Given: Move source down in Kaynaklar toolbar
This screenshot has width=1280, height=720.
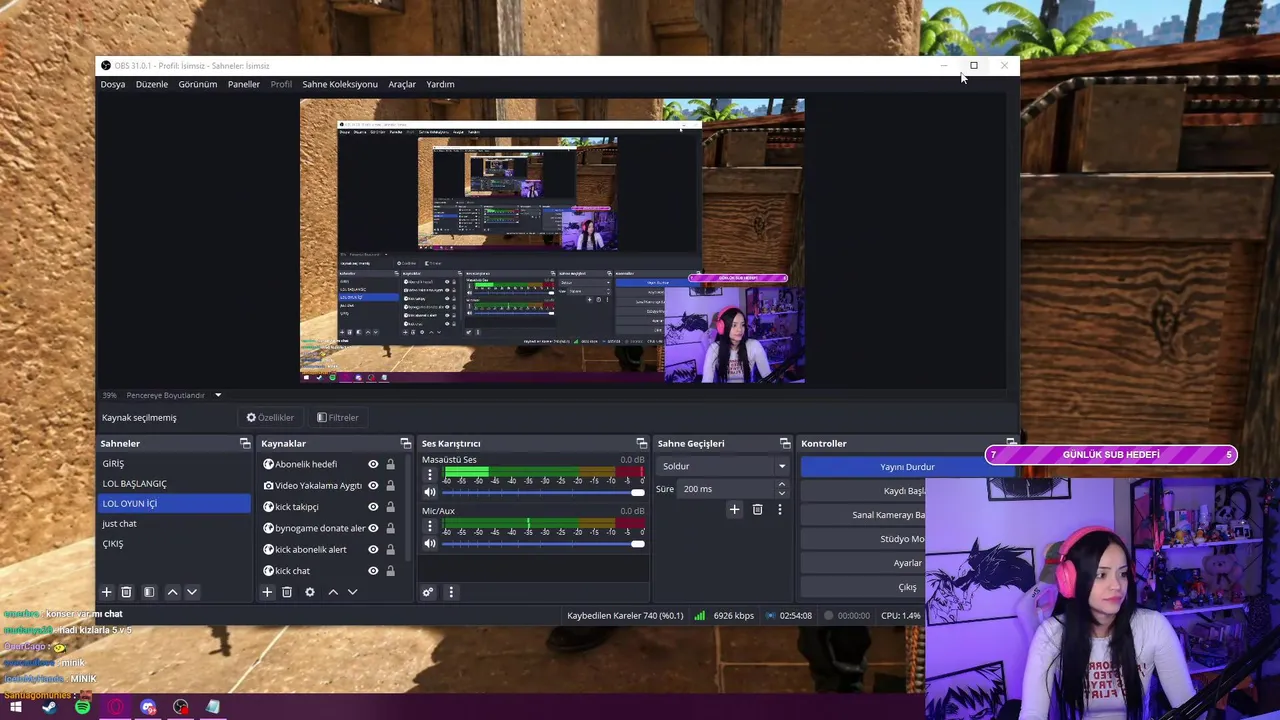Looking at the screenshot, I should 352,592.
